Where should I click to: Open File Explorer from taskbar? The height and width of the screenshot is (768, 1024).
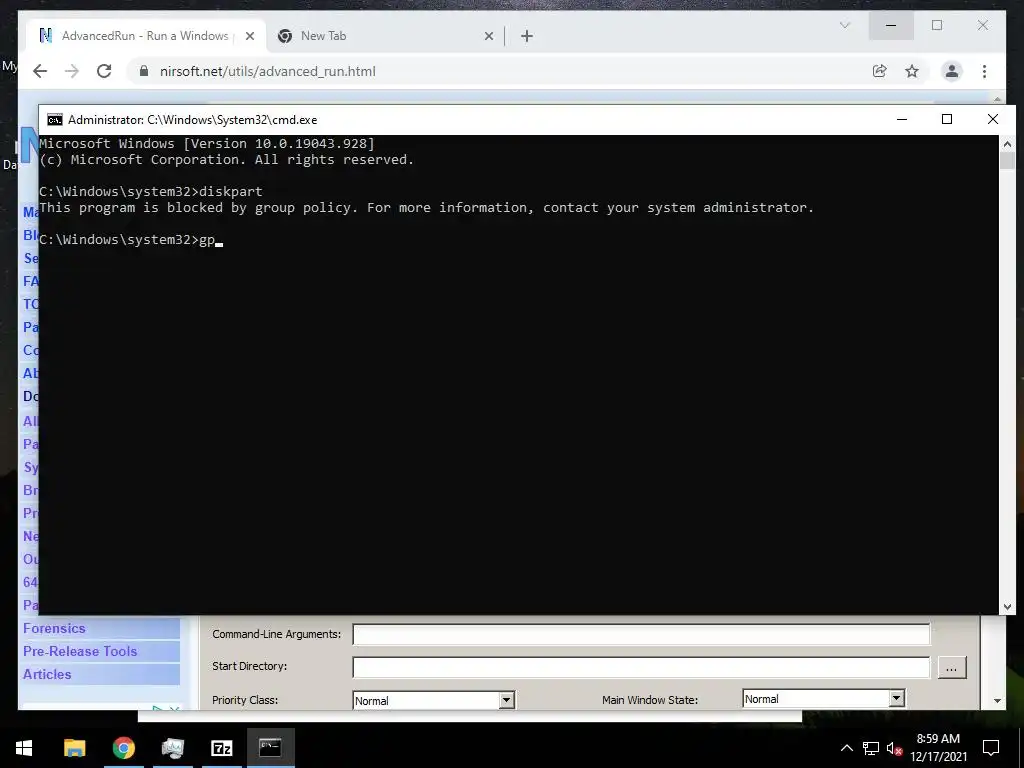click(x=74, y=748)
